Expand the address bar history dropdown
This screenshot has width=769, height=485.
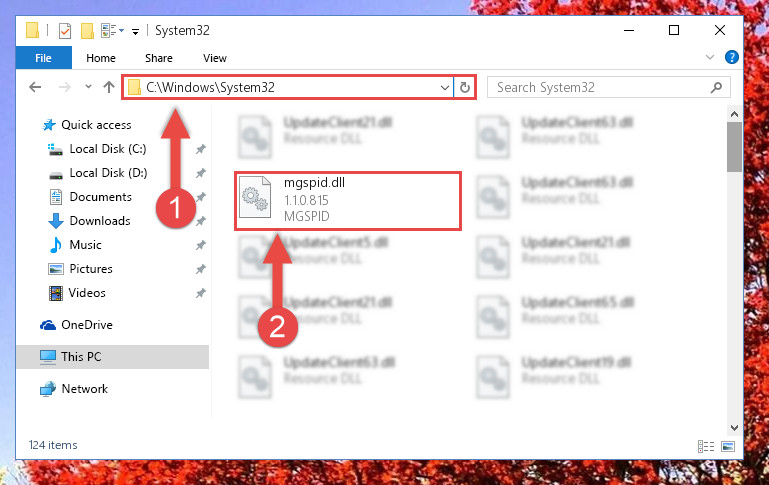pos(444,88)
